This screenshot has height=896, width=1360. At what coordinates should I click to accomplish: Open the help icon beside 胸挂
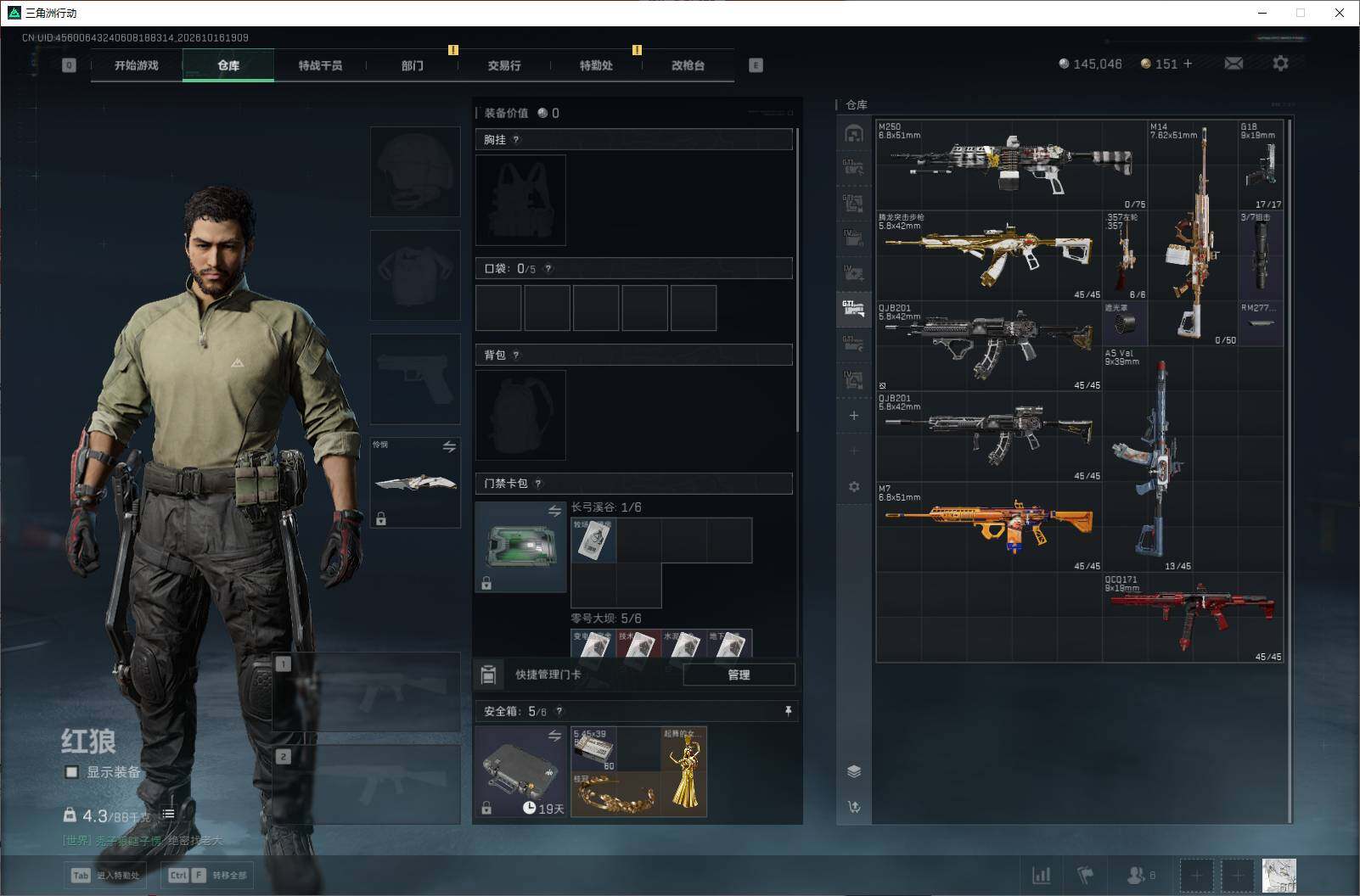pyautogui.click(x=516, y=140)
